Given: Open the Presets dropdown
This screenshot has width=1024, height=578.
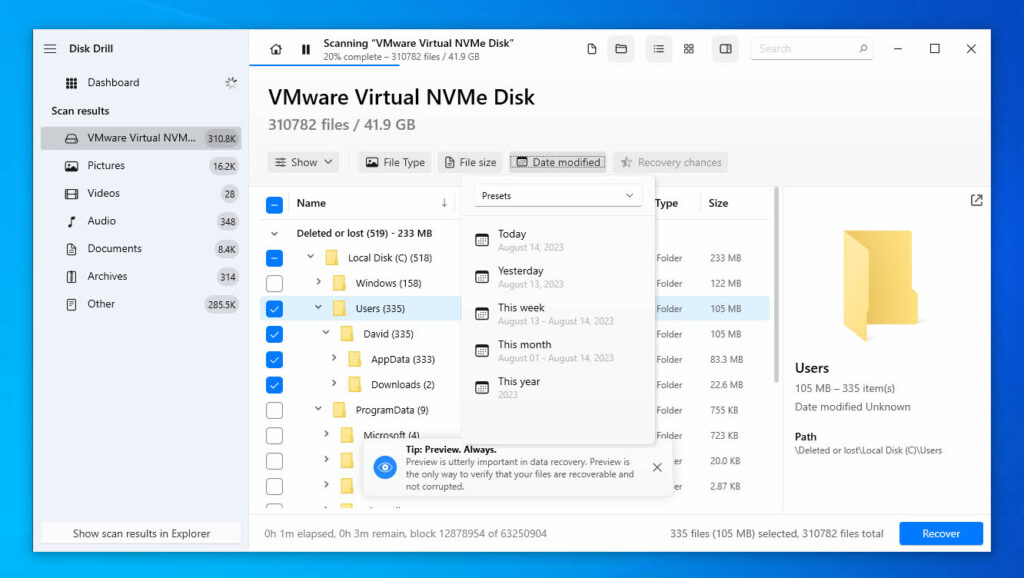Looking at the screenshot, I should coord(557,195).
